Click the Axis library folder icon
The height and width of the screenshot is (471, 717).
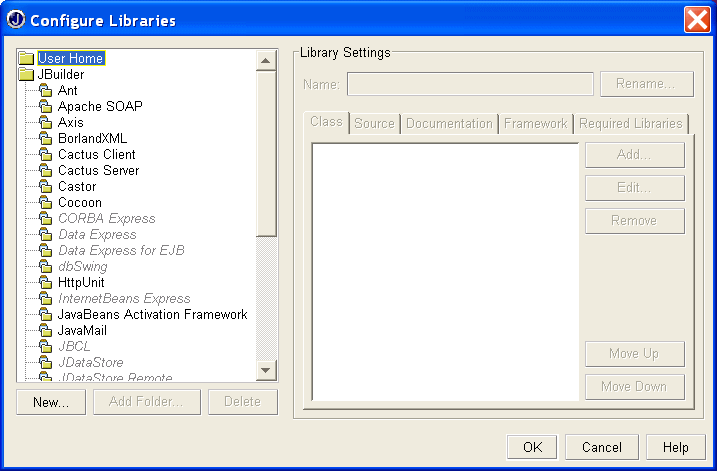tap(45, 123)
